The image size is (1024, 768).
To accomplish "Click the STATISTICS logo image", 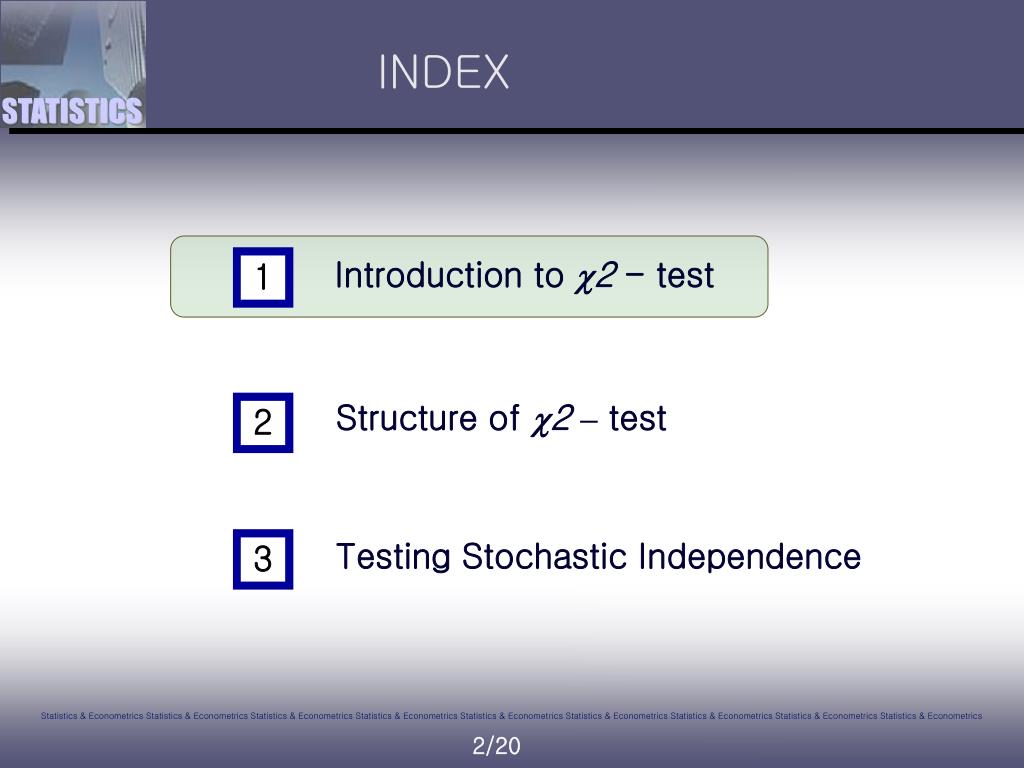I will (73, 64).
